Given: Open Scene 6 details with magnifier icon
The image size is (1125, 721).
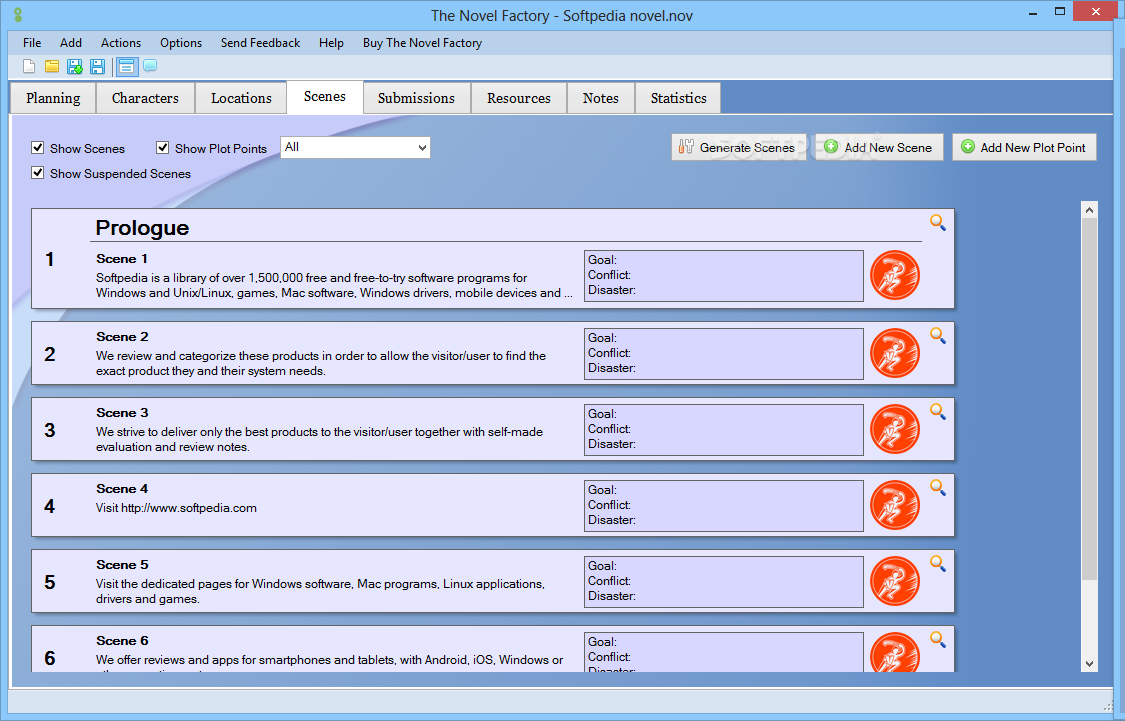Looking at the screenshot, I should coord(938,639).
